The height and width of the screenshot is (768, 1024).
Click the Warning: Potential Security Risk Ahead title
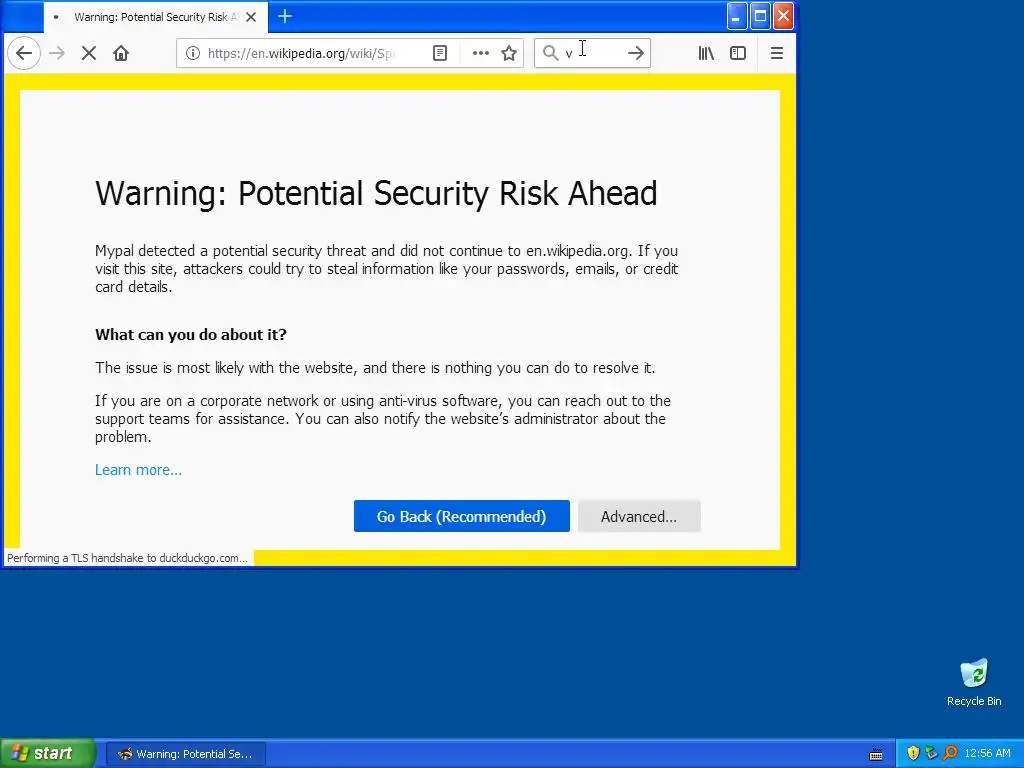(376, 193)
